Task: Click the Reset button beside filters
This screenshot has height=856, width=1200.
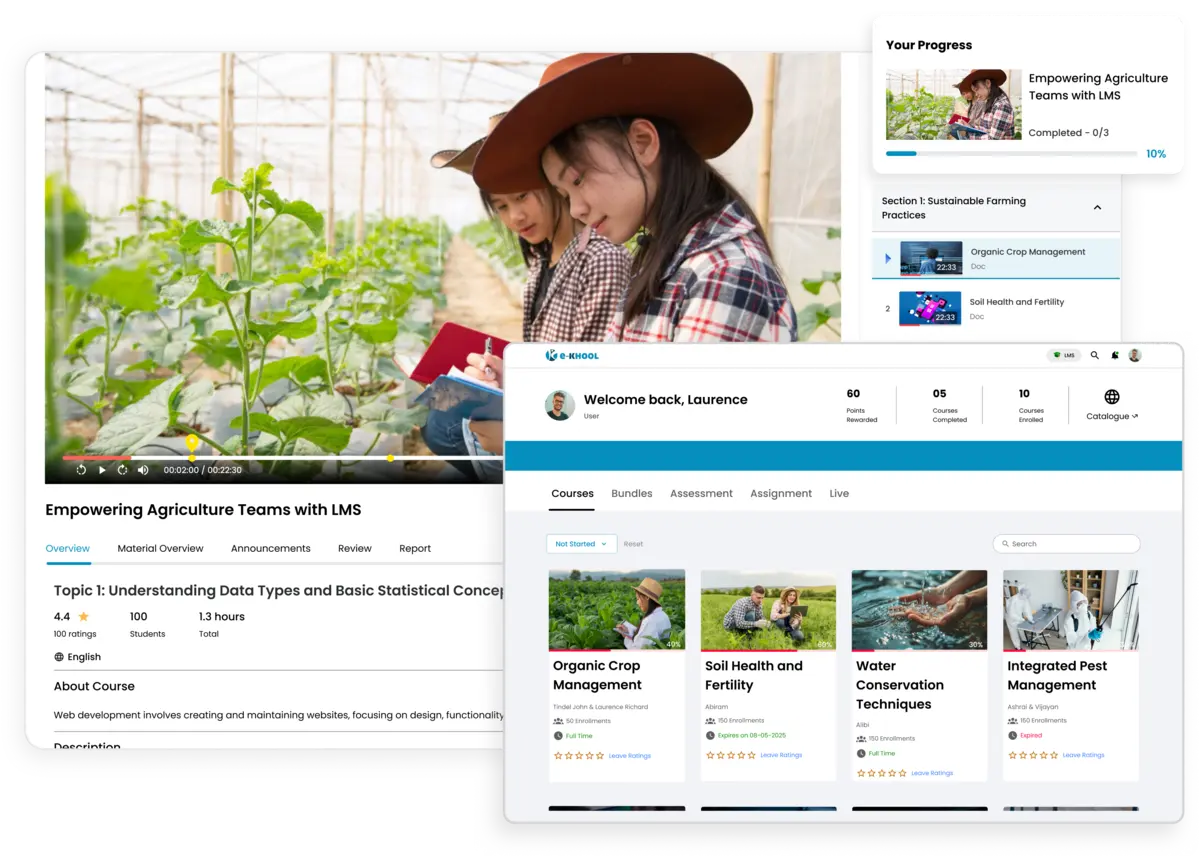Action: (x=633, y=543)
